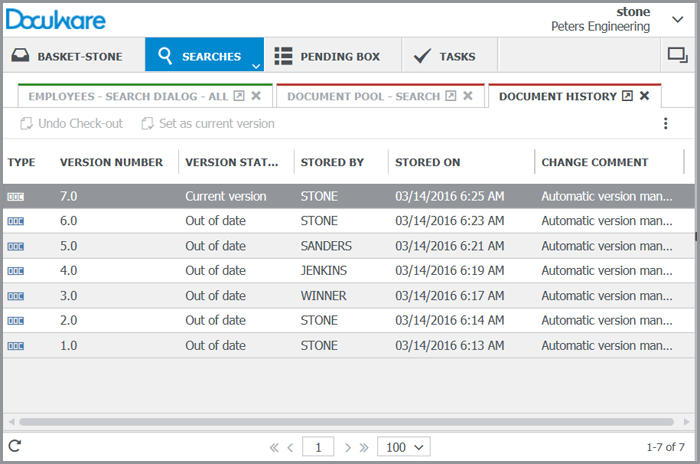This screenshot has width=700, height=464.
Task: Click the next page arrow
Action: 348,447
